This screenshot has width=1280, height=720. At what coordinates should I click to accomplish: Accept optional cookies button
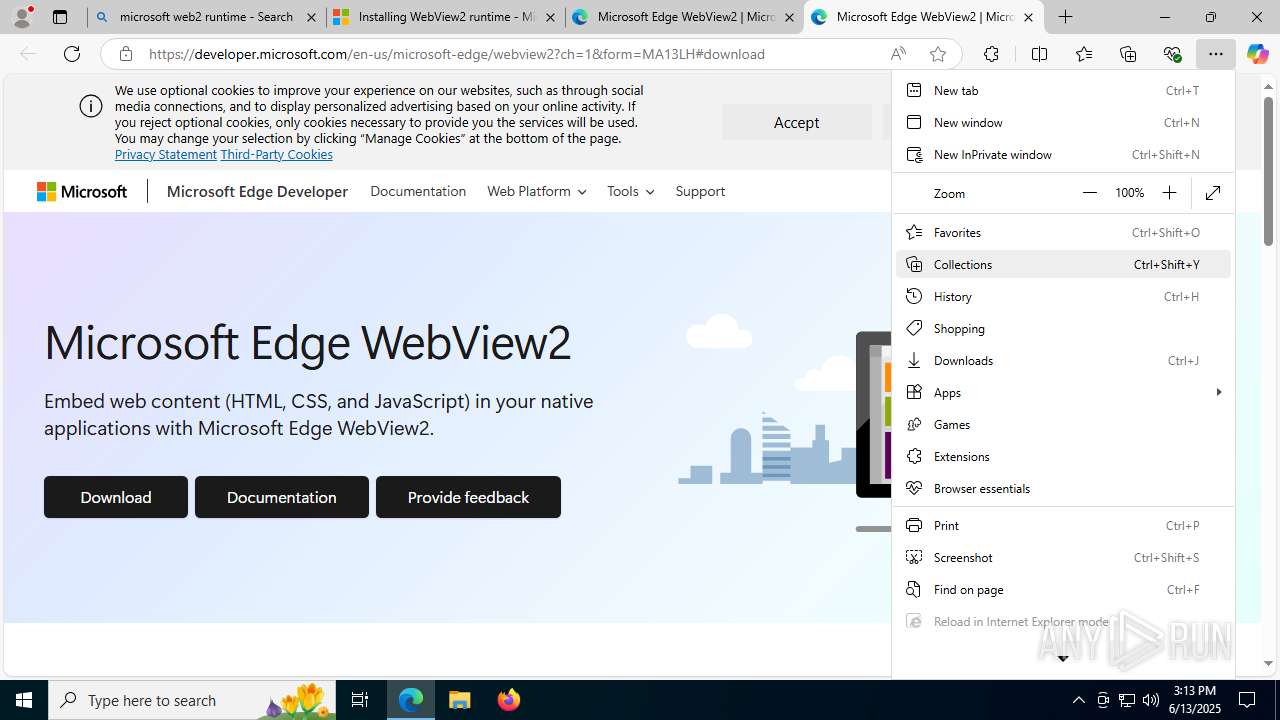(x=796, y=122)
